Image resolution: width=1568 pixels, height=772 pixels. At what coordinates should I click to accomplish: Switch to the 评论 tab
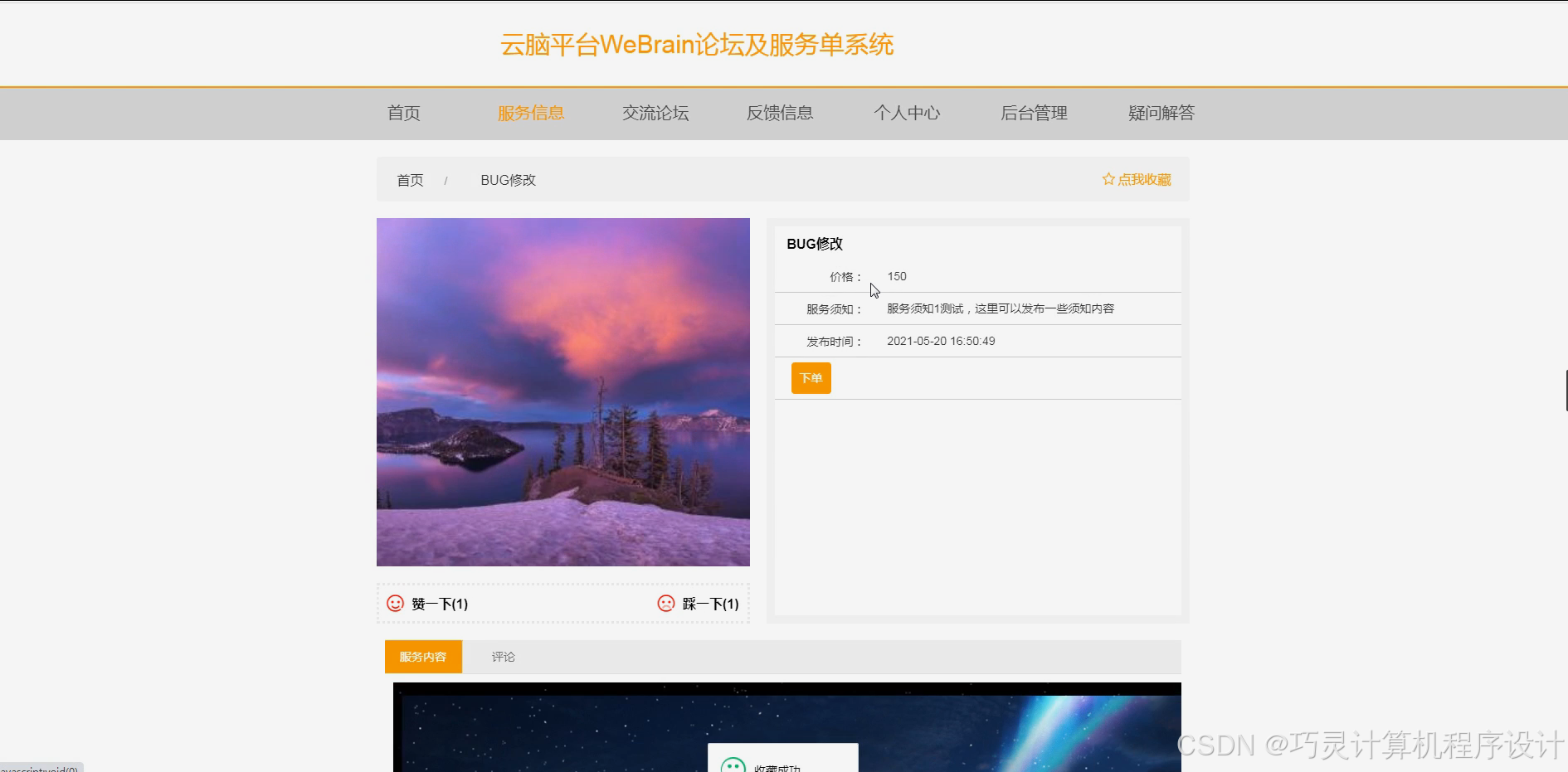[503, 656]
